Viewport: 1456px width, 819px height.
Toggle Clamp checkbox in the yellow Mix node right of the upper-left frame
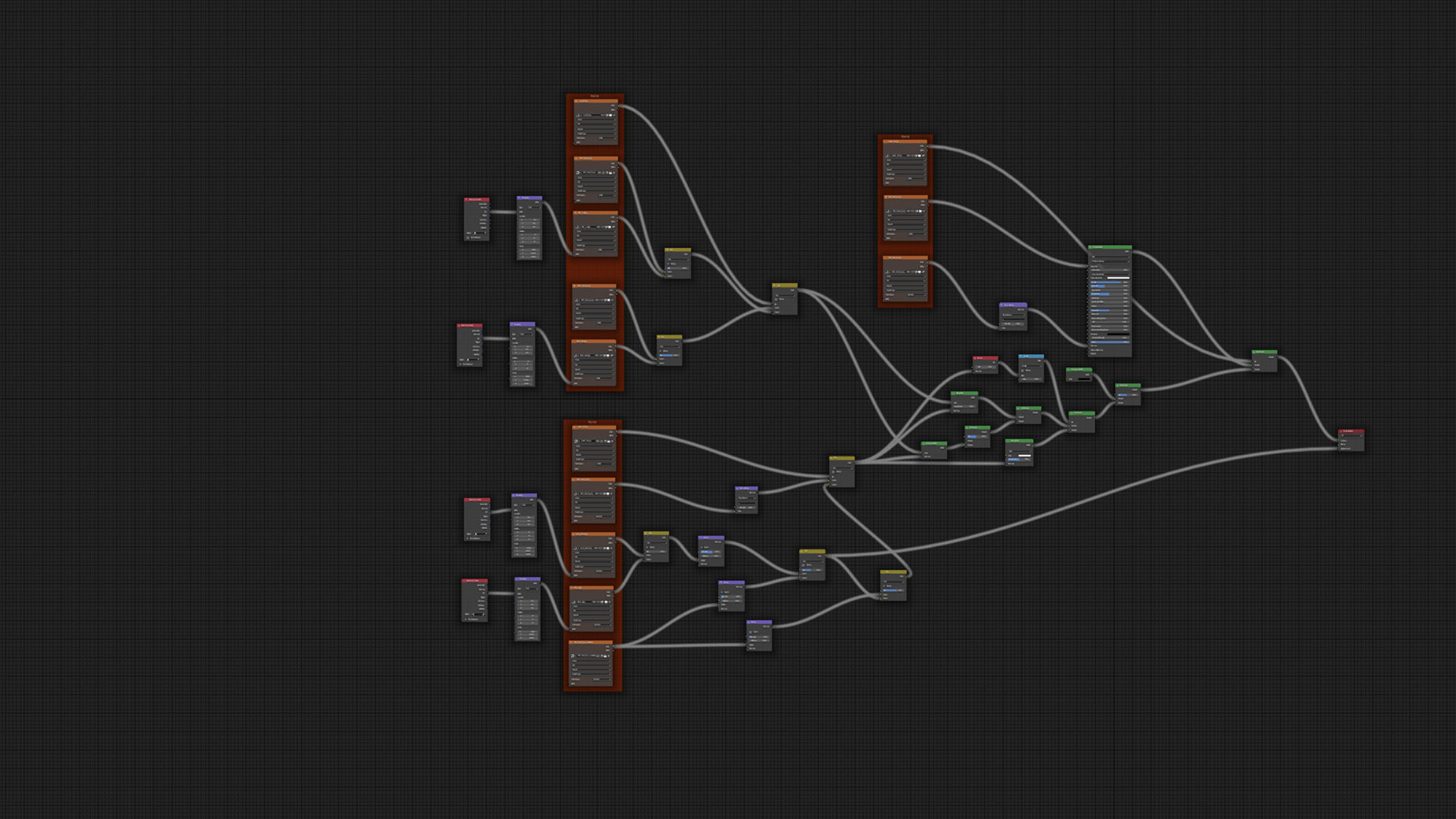click(x=668, y=264)
